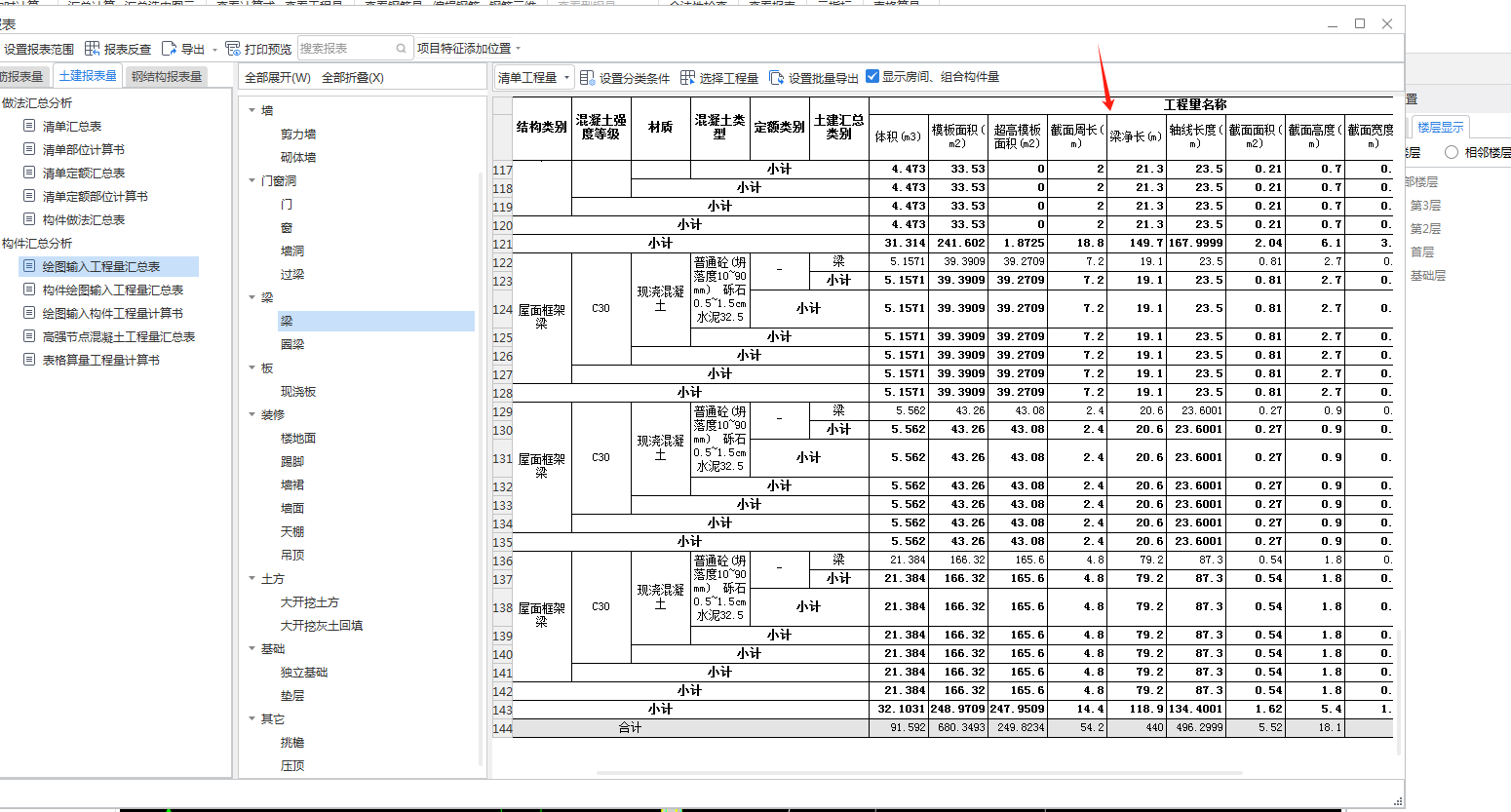Click row number 124 in the table
1511x812 pixels.
tap(502, 309)
